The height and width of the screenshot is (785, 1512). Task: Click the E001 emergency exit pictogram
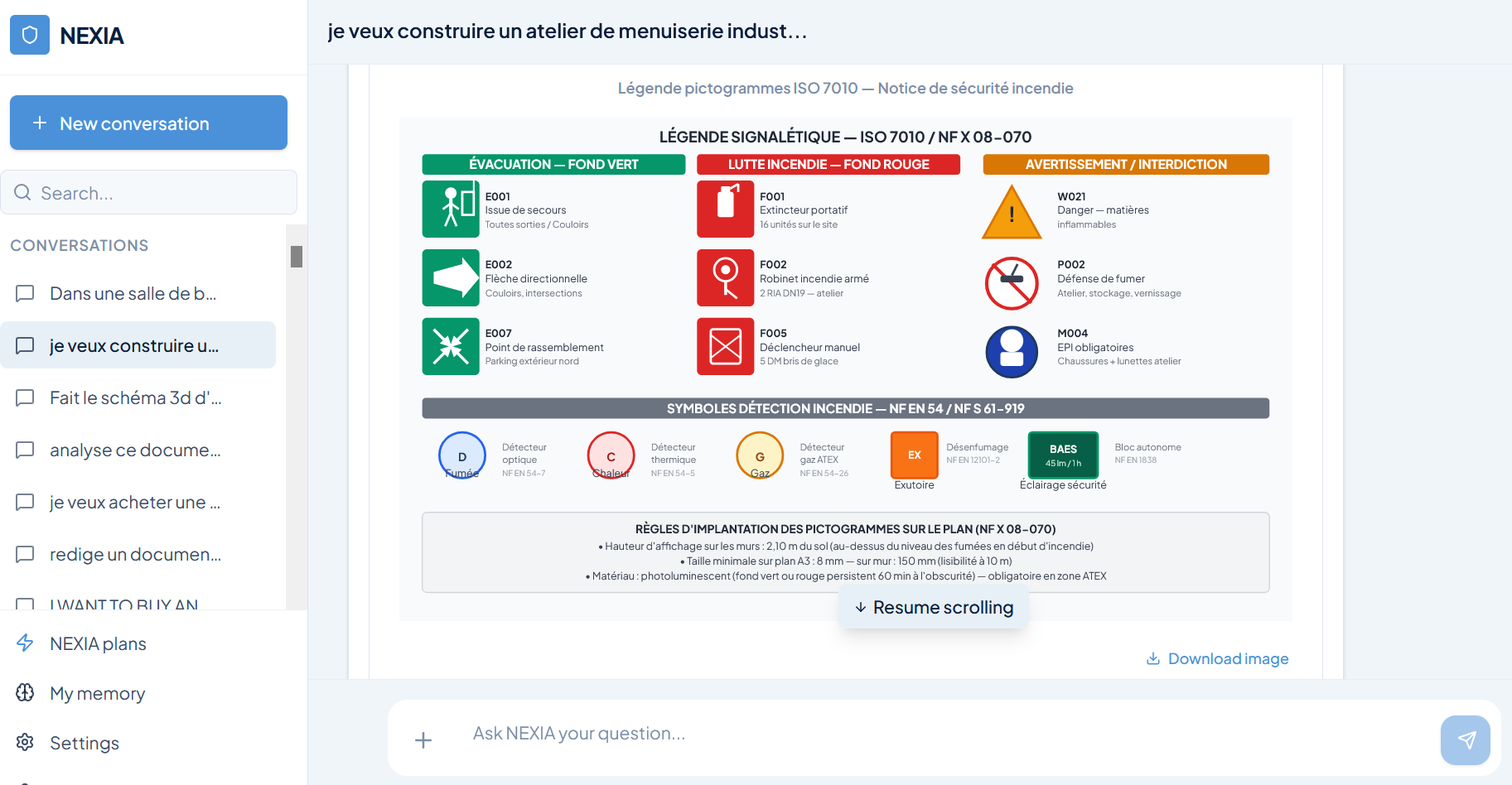click(x=451, y=209)
